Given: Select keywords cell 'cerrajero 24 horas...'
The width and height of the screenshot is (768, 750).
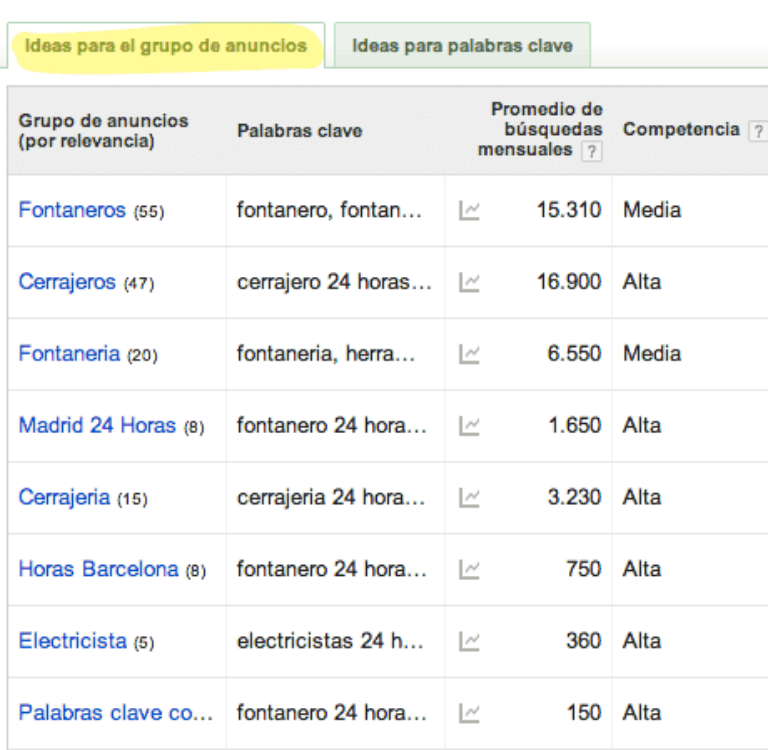Looking at the screenshot, I should (335, 282).
